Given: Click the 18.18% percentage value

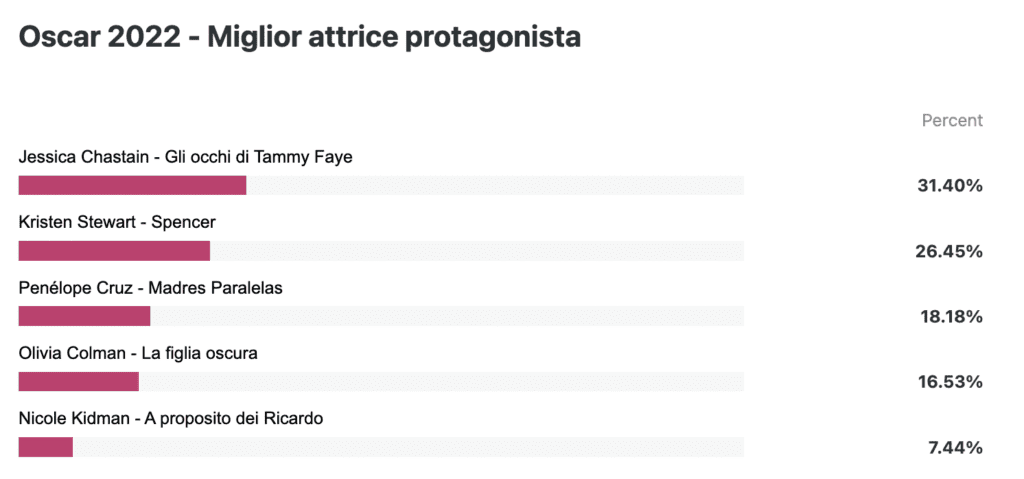Looking at the screenshot, I should (x=952, y=317).
